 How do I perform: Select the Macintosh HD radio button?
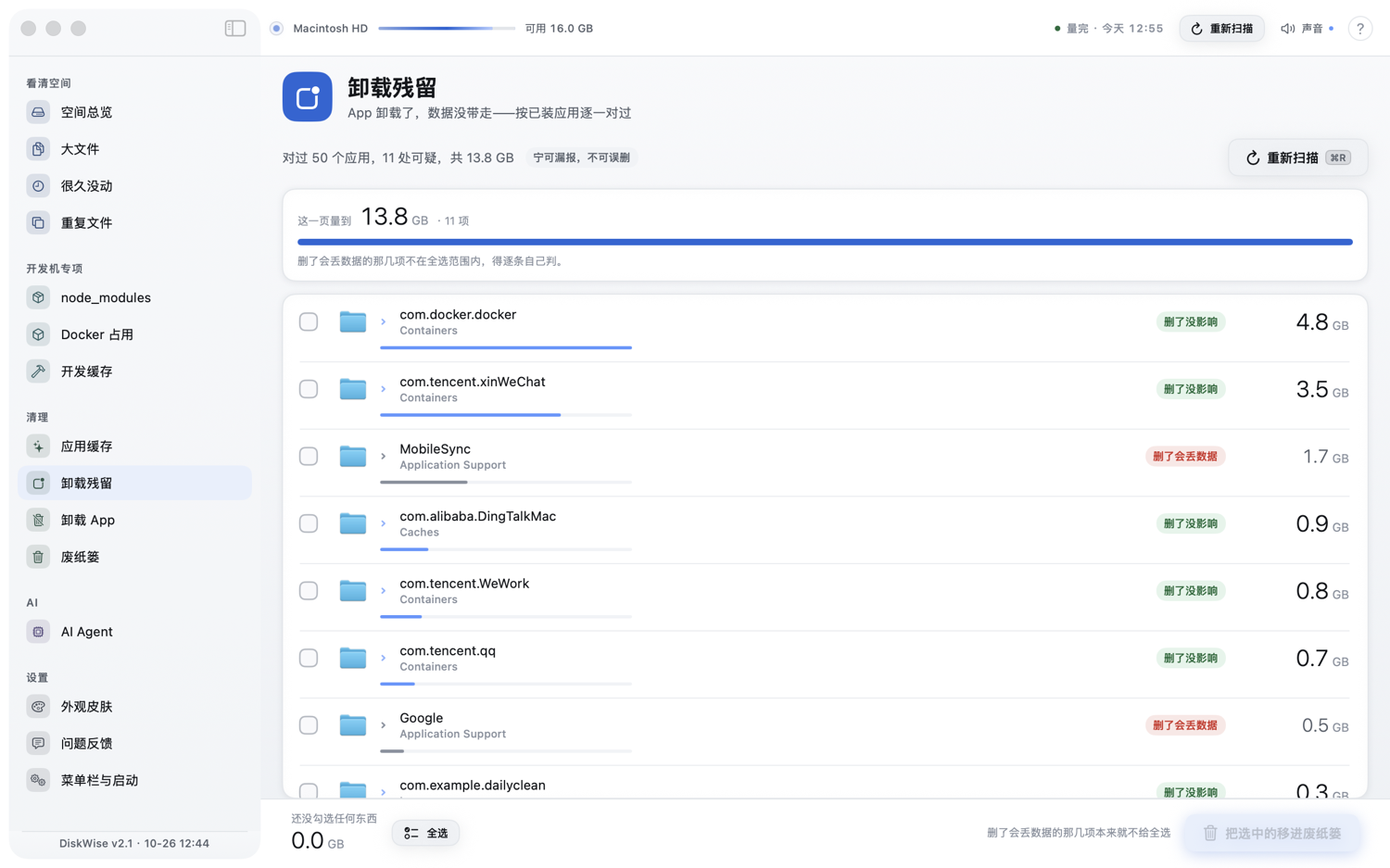276,29
